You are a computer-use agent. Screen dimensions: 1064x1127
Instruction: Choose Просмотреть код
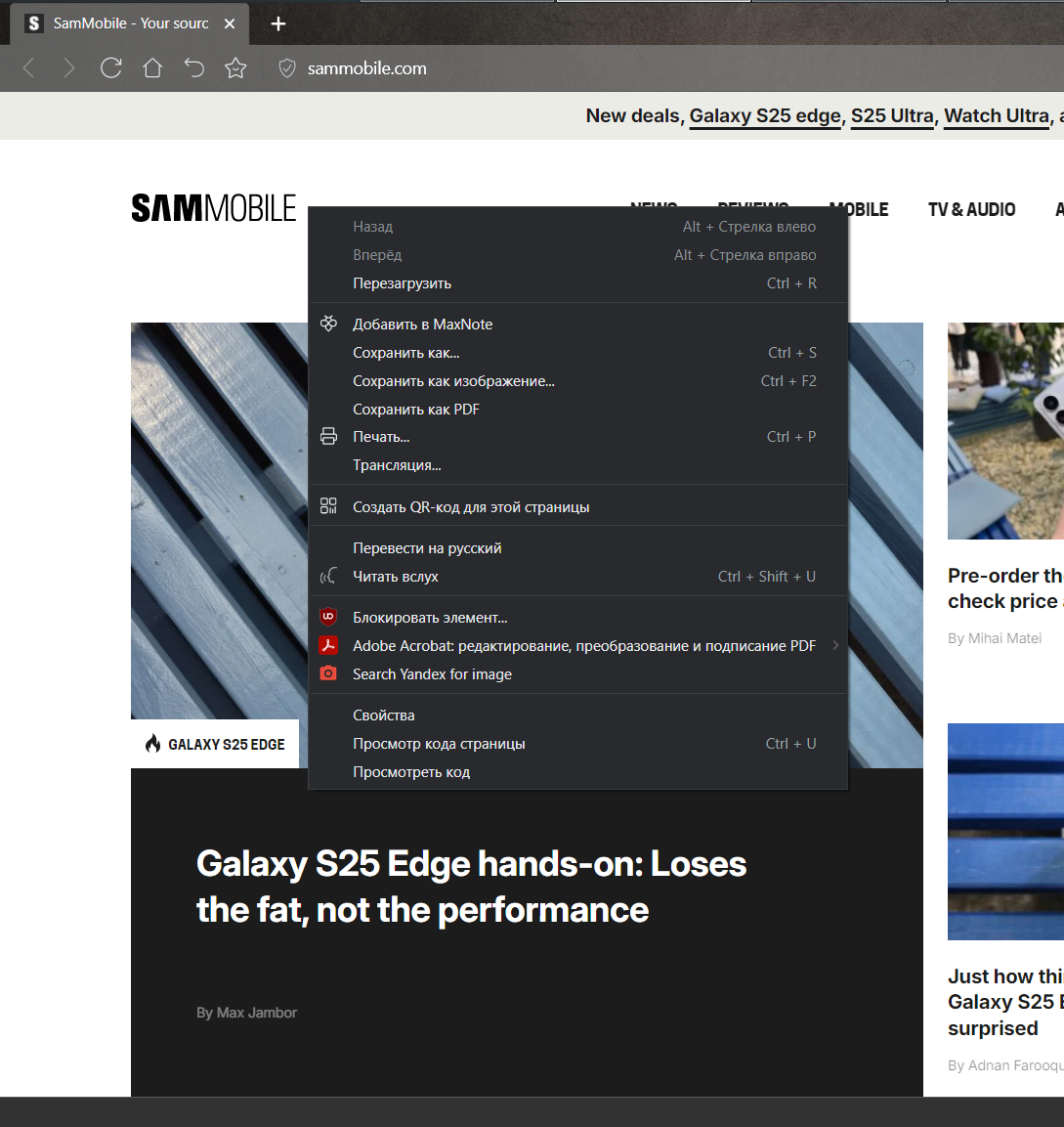pyautogui.click(x=577, y=772)
